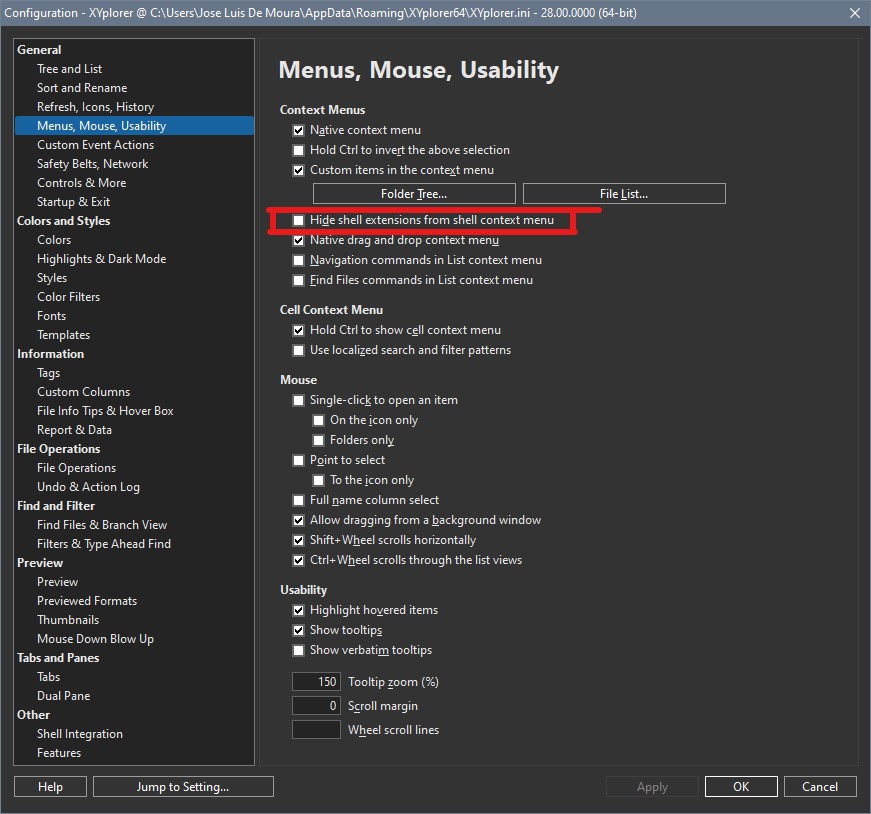This screenshot has height=814, width=871.
Task: Cancel the configuration dialog
Action: 819,787
